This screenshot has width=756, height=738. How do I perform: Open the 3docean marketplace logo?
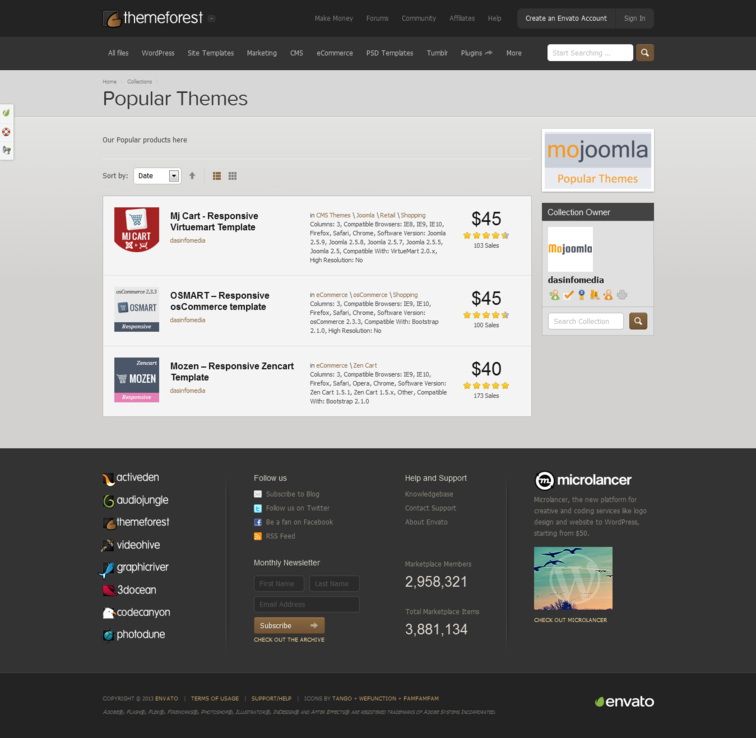(129, 590)
